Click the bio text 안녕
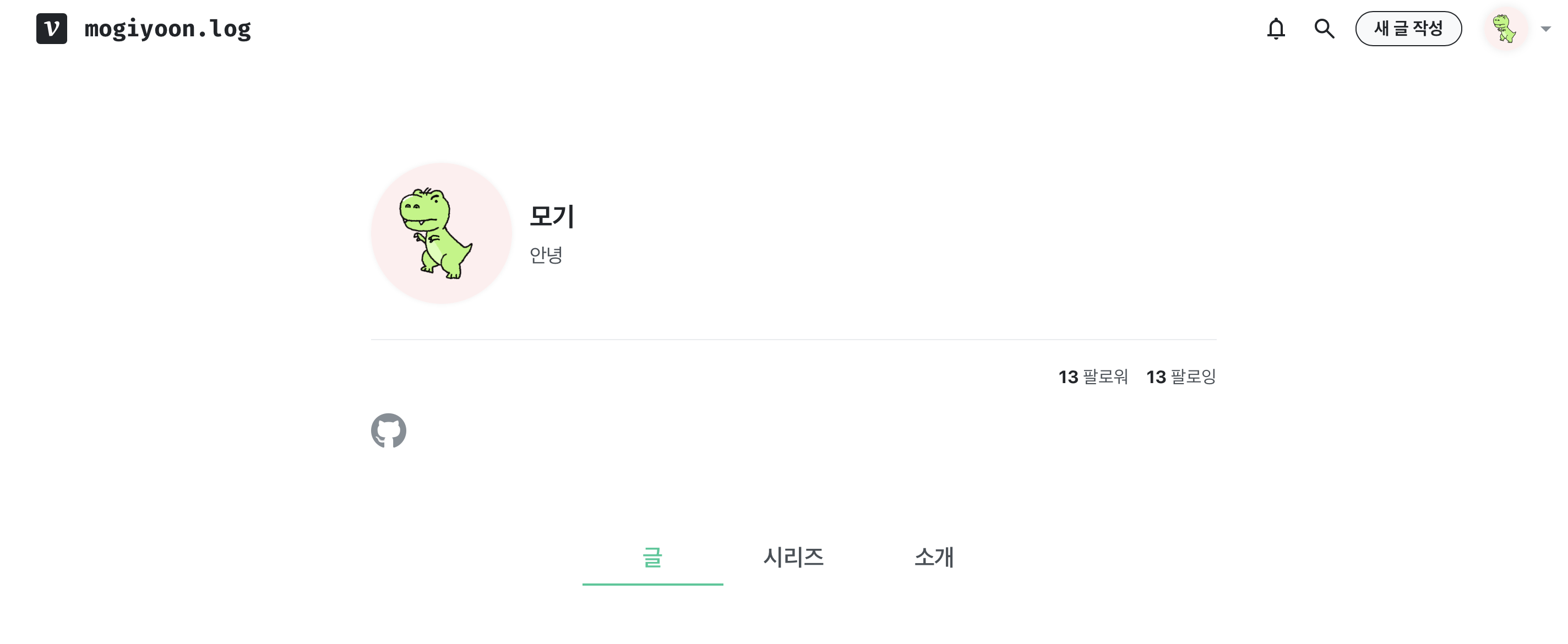1568x644 pixels. point(546,254)
